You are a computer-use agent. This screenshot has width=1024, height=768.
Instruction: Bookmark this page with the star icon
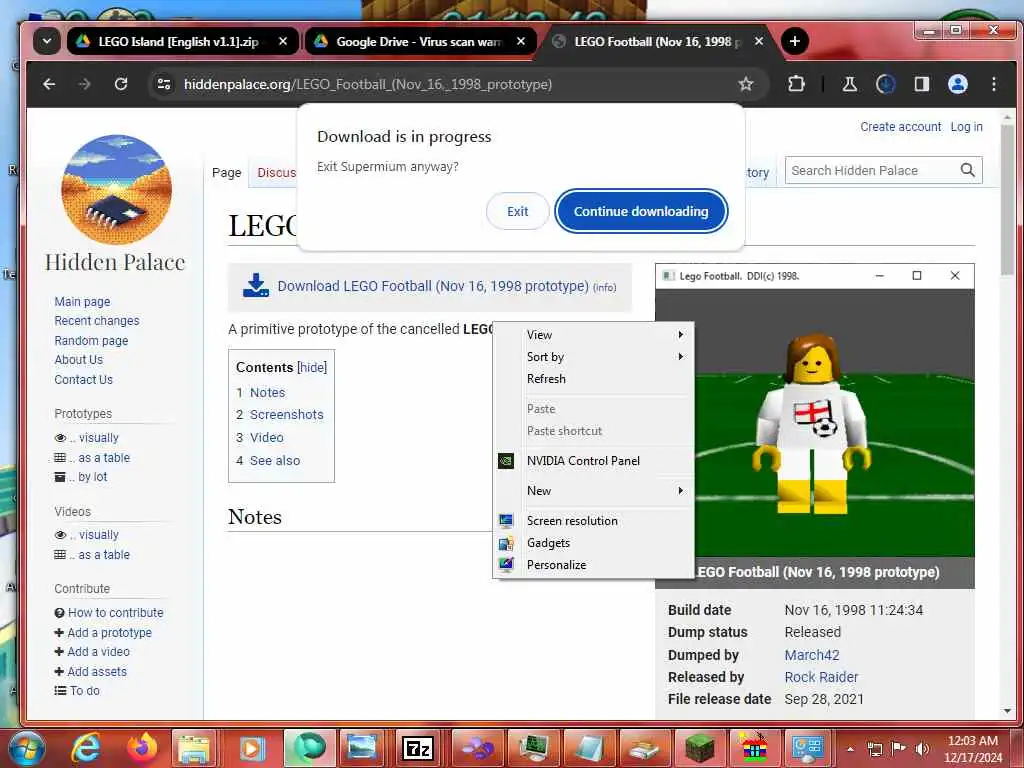[746, 84]
